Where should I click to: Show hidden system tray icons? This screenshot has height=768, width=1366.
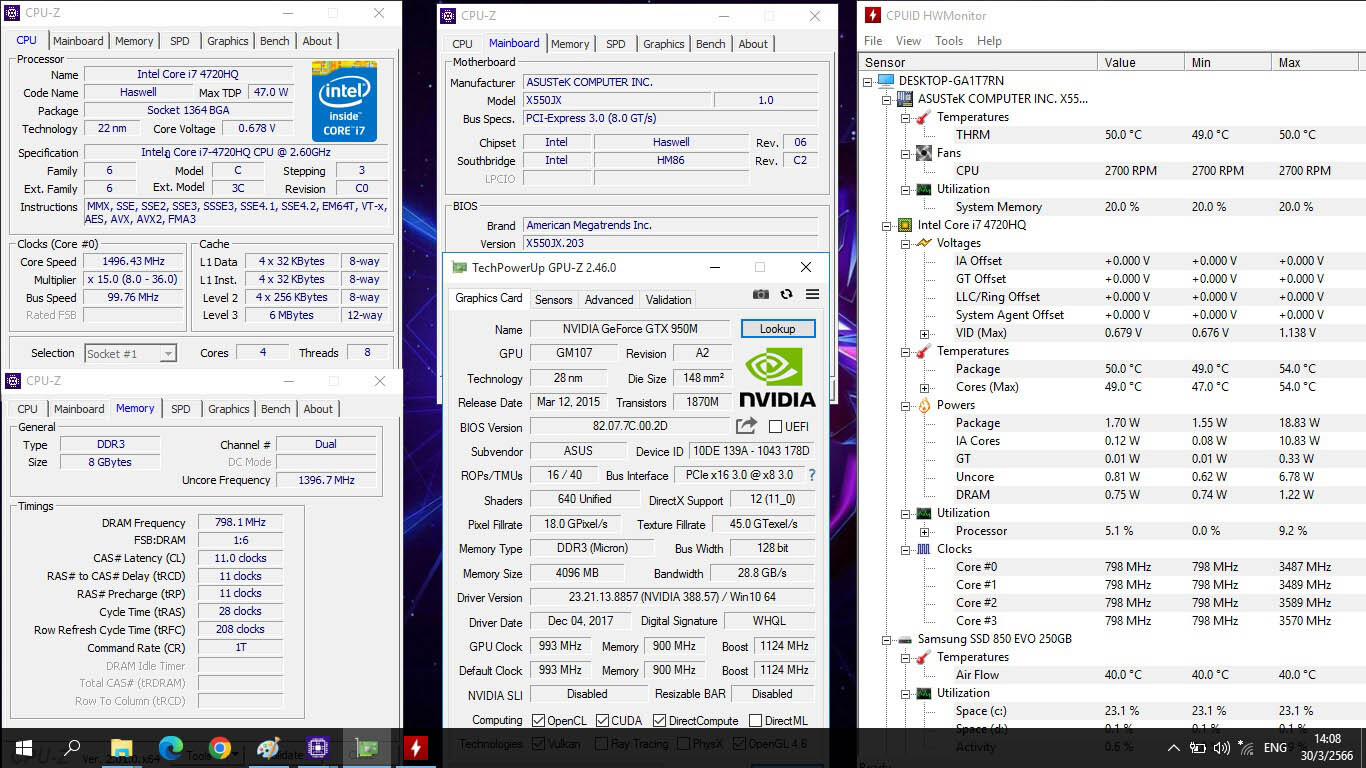click(x=1173, y=748)
